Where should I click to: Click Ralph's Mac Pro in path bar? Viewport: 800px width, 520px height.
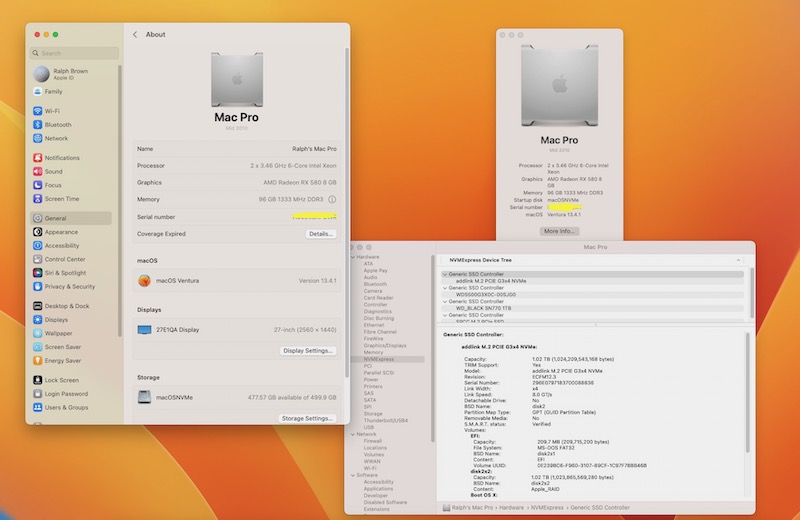coord(468,508)
